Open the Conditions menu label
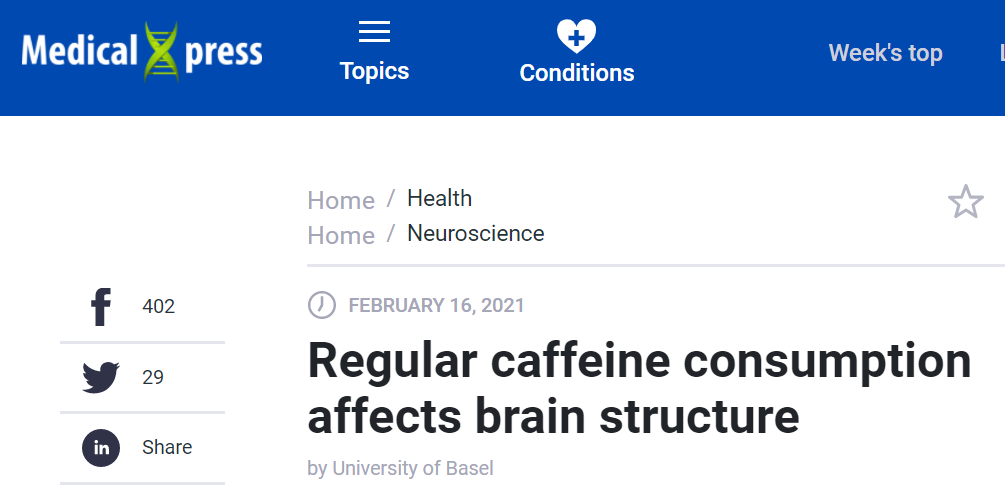 click(576, 73)
